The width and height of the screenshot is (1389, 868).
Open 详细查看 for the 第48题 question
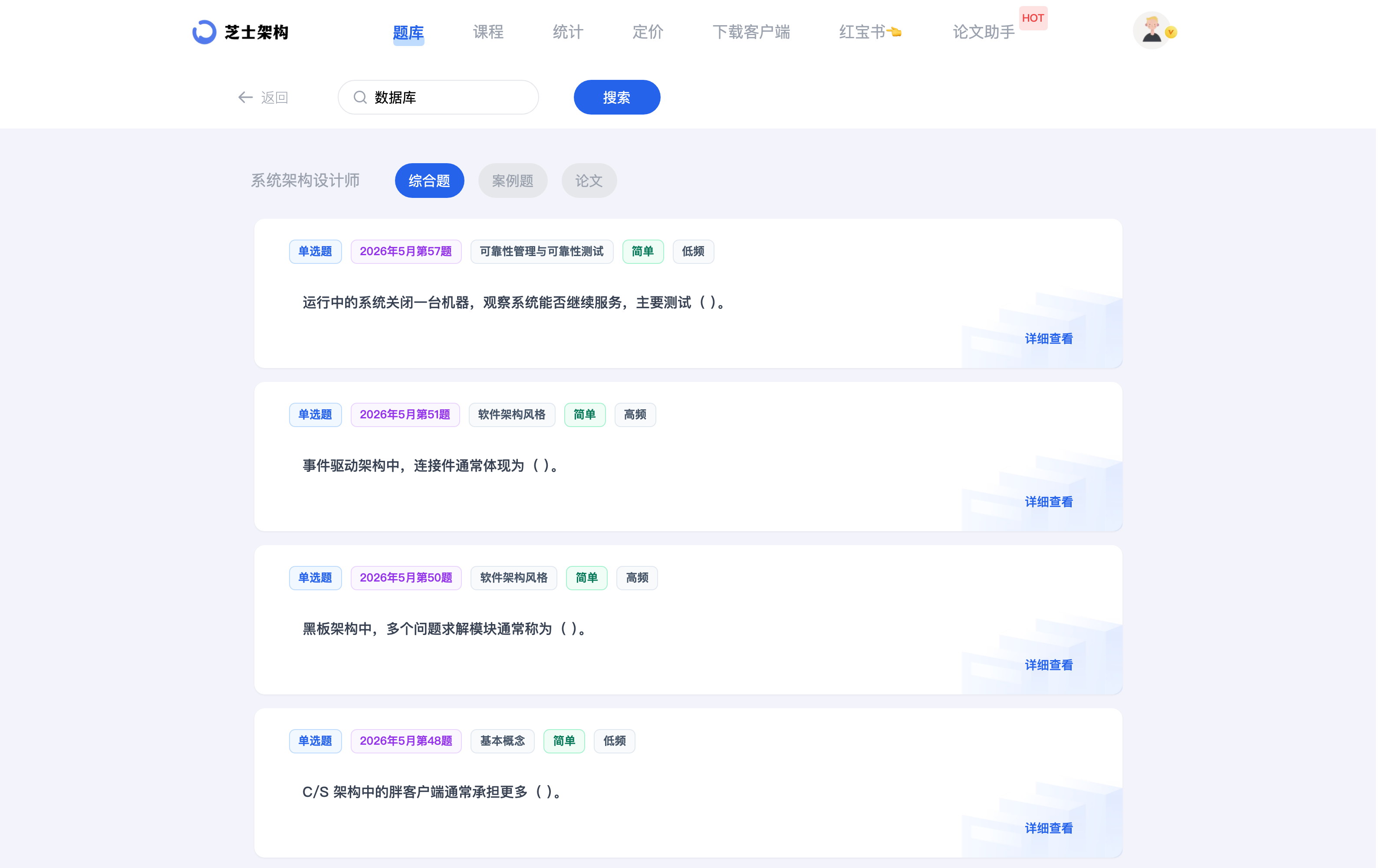[x=1049, y=828]
